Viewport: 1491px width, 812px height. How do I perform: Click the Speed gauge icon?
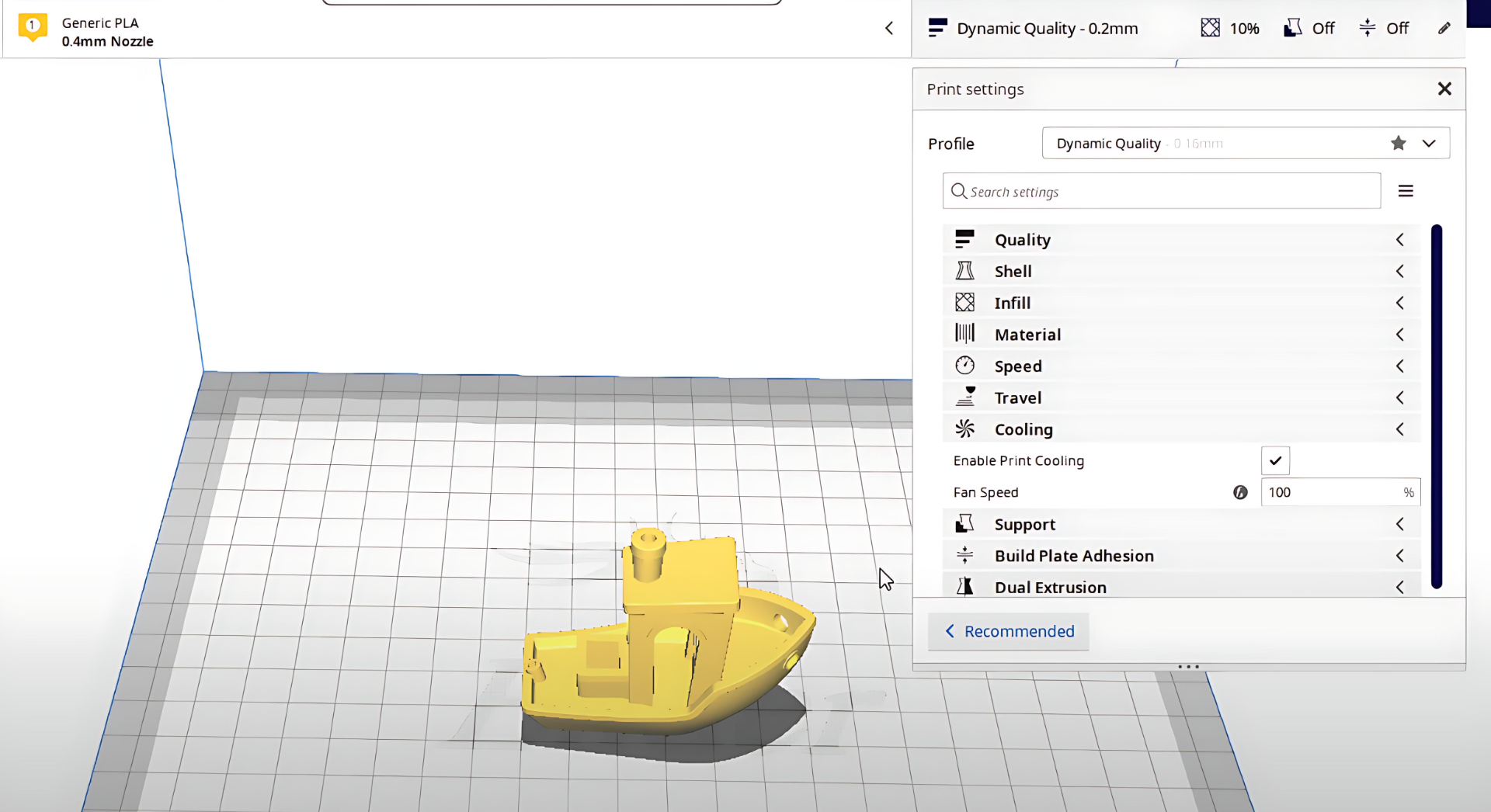(964, 366)
